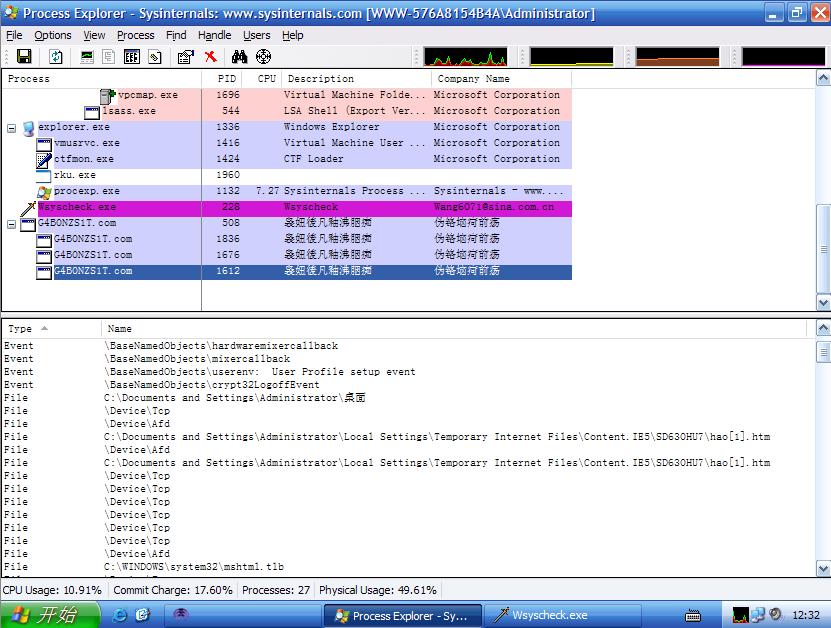The image size is (831, 628).
Task: Open the Handle menu
Action: (214, 35)
